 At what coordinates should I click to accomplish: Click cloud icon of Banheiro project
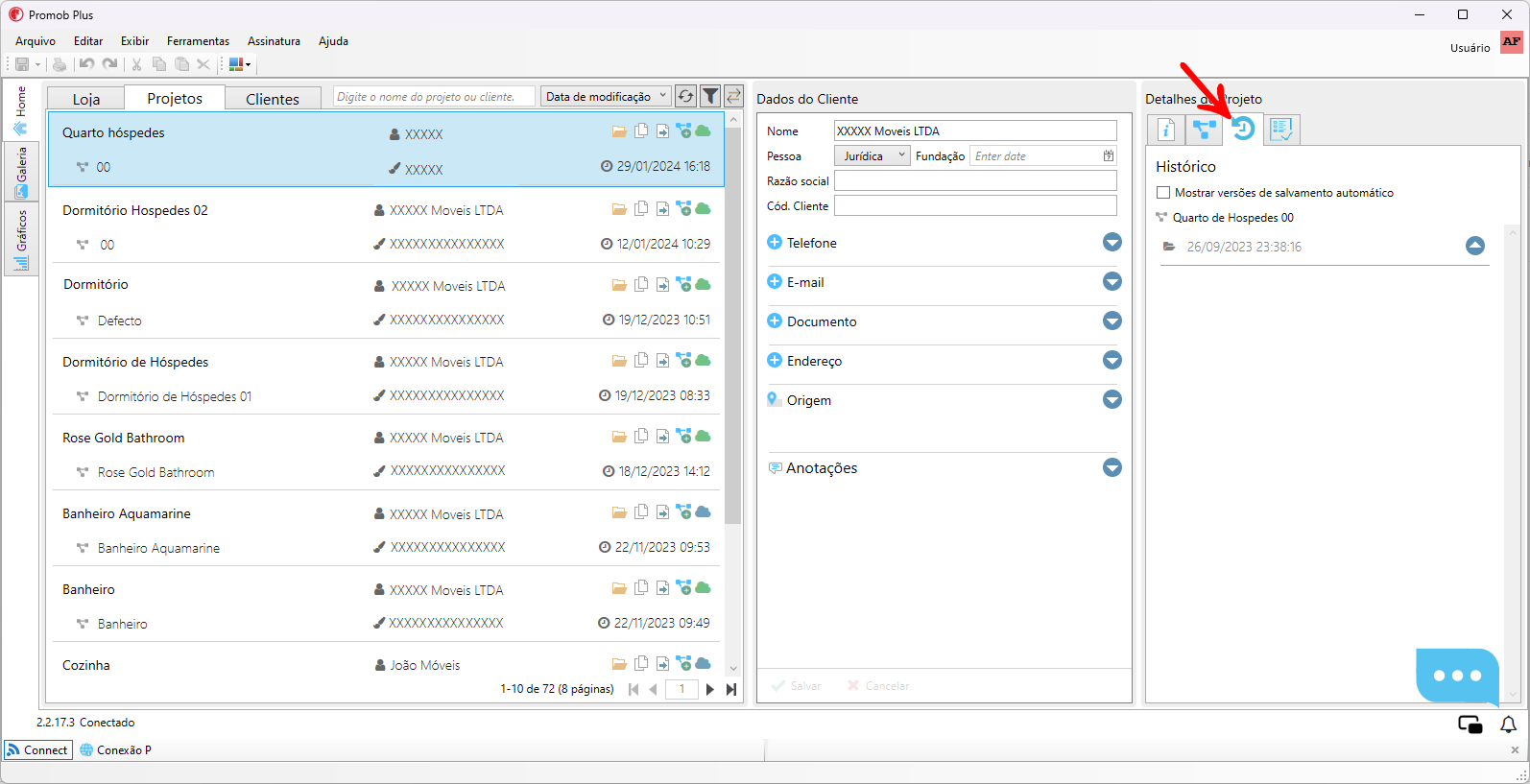(x=703, y=587)
